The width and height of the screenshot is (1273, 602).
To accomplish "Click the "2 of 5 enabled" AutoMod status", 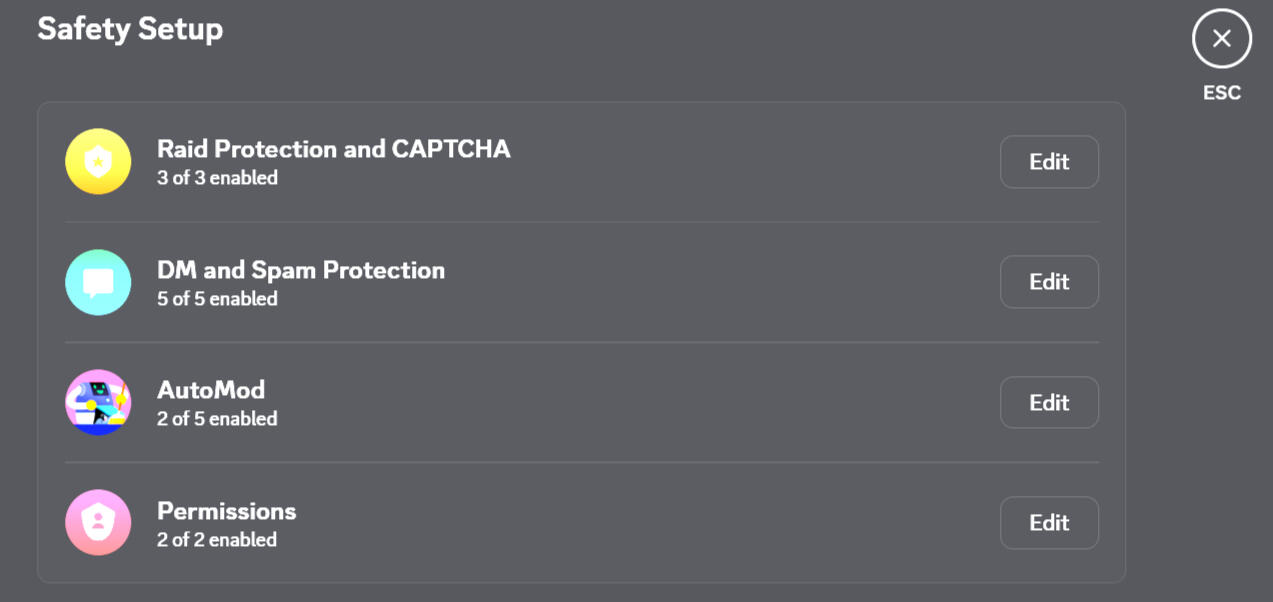I will click(x=217, y=419).
